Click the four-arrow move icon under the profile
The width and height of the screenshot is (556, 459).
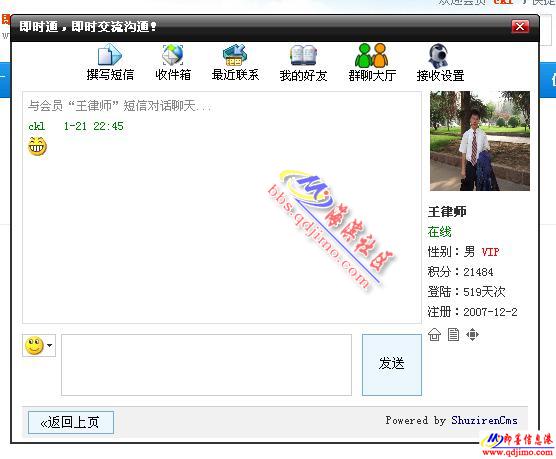(472, 334)
